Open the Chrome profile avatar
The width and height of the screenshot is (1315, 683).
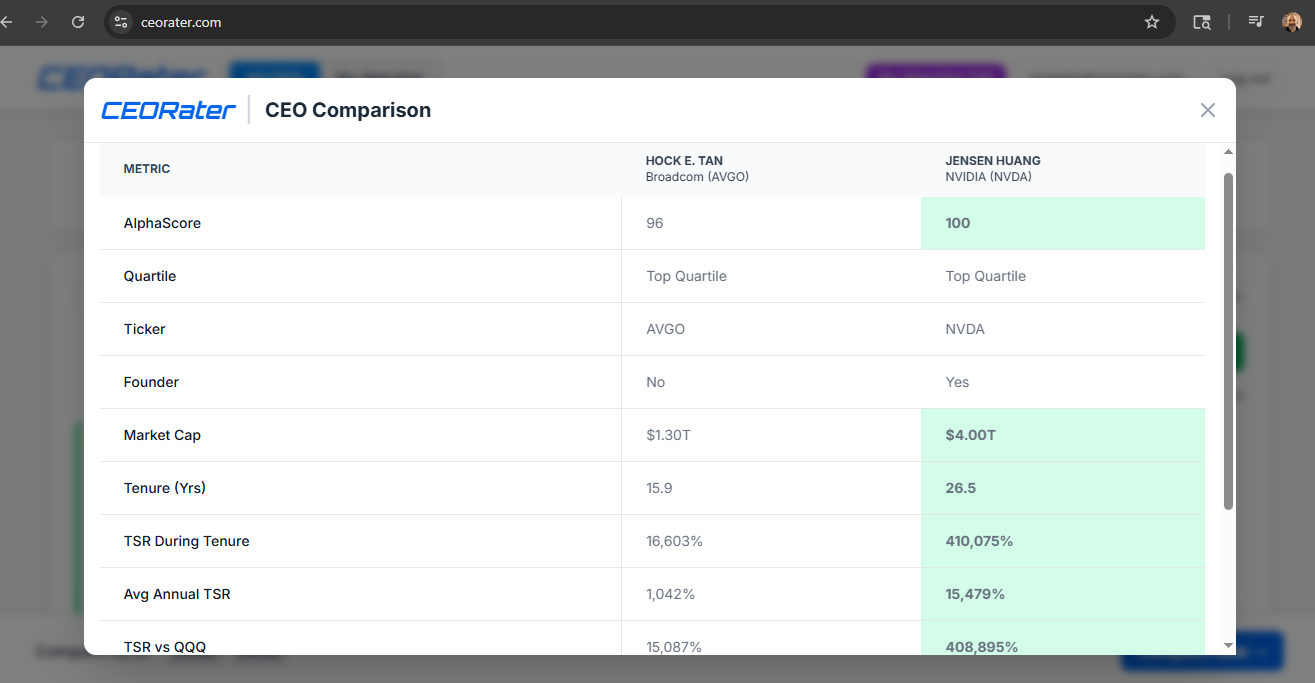click(x=1292, y=22)
